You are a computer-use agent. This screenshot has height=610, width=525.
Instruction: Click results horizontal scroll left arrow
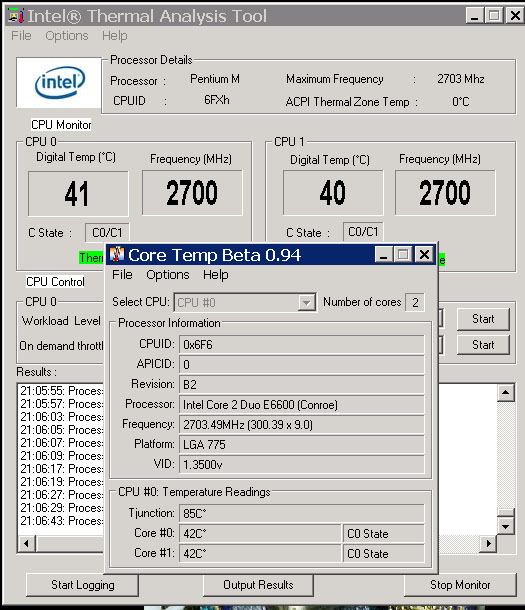(x=26, y=543)
